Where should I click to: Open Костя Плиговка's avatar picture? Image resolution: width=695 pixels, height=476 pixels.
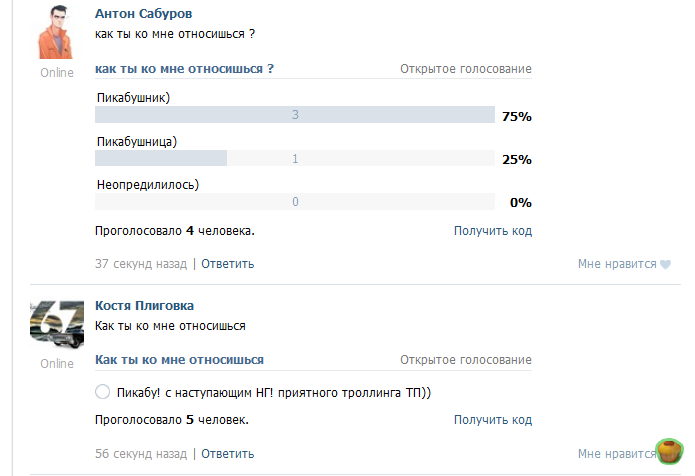pyautogui.click(x=57, y=322)
